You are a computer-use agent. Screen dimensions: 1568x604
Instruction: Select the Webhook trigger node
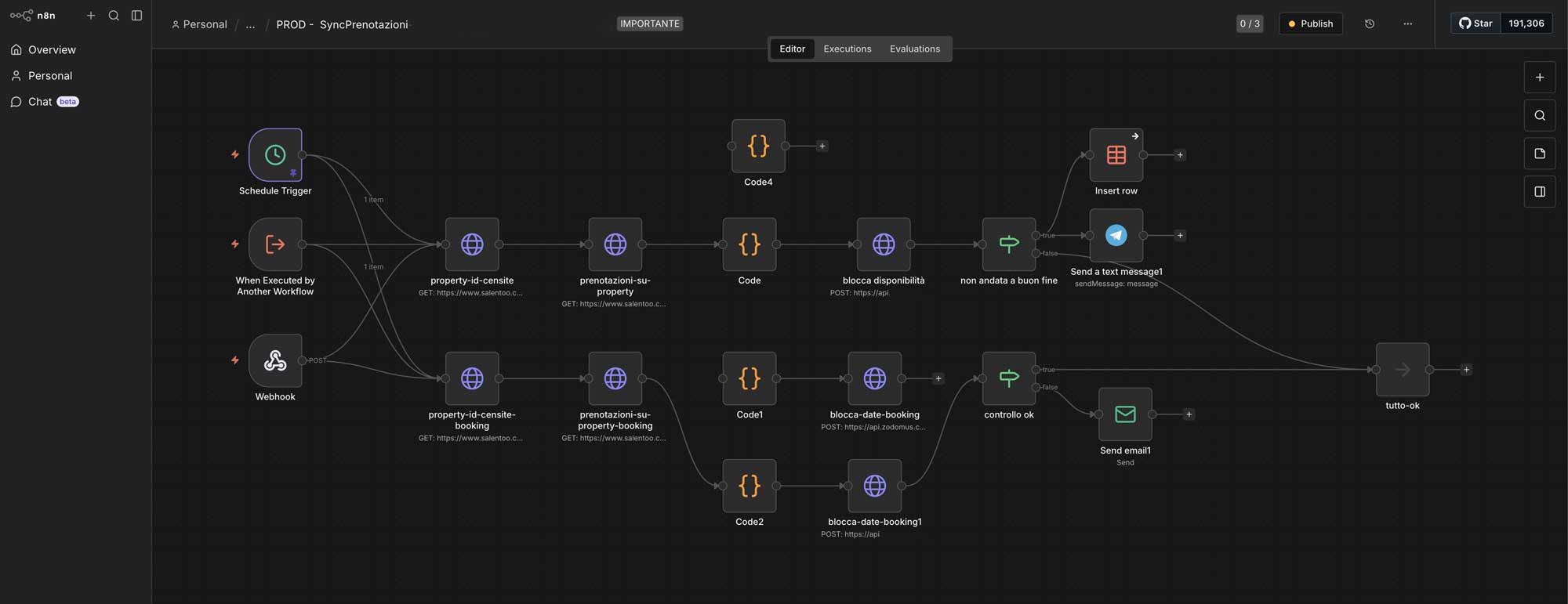point(275,360)
